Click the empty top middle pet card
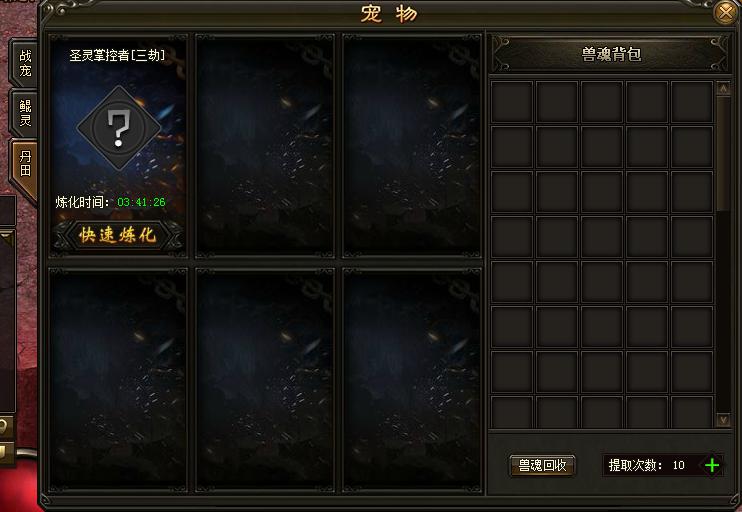 tap(265, 146)
